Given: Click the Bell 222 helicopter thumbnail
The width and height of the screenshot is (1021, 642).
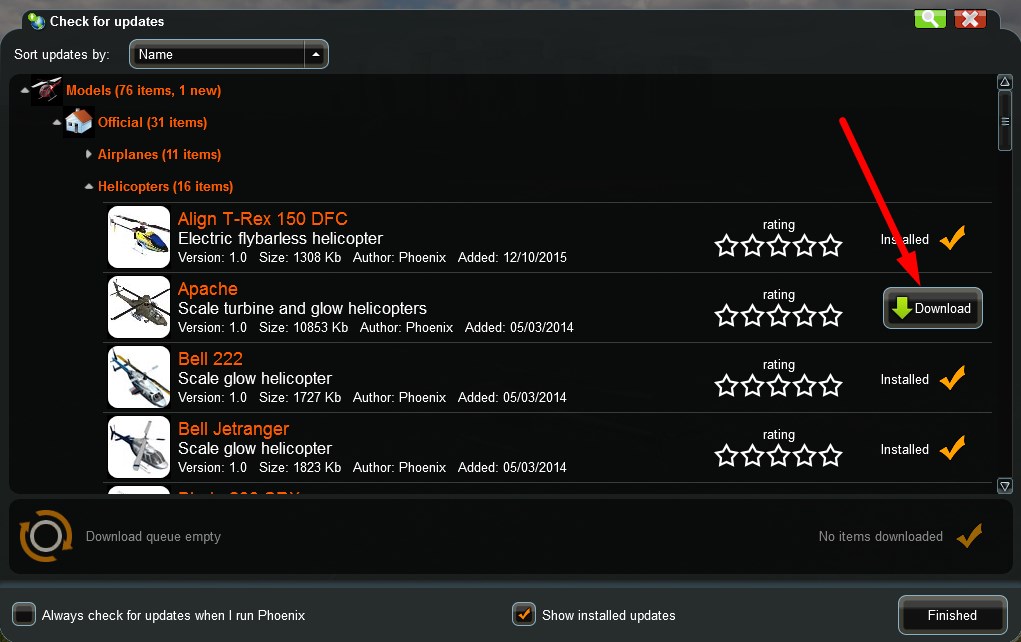Looking at the screenshot, I should [x=138, y=378].
